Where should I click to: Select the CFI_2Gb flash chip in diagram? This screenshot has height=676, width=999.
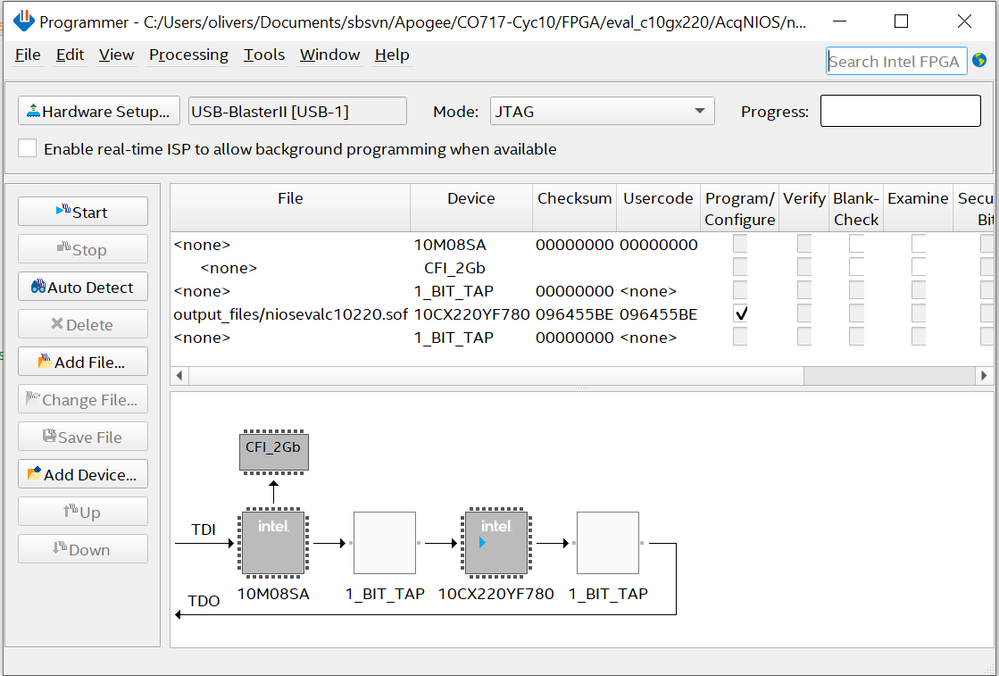[274, 452]
